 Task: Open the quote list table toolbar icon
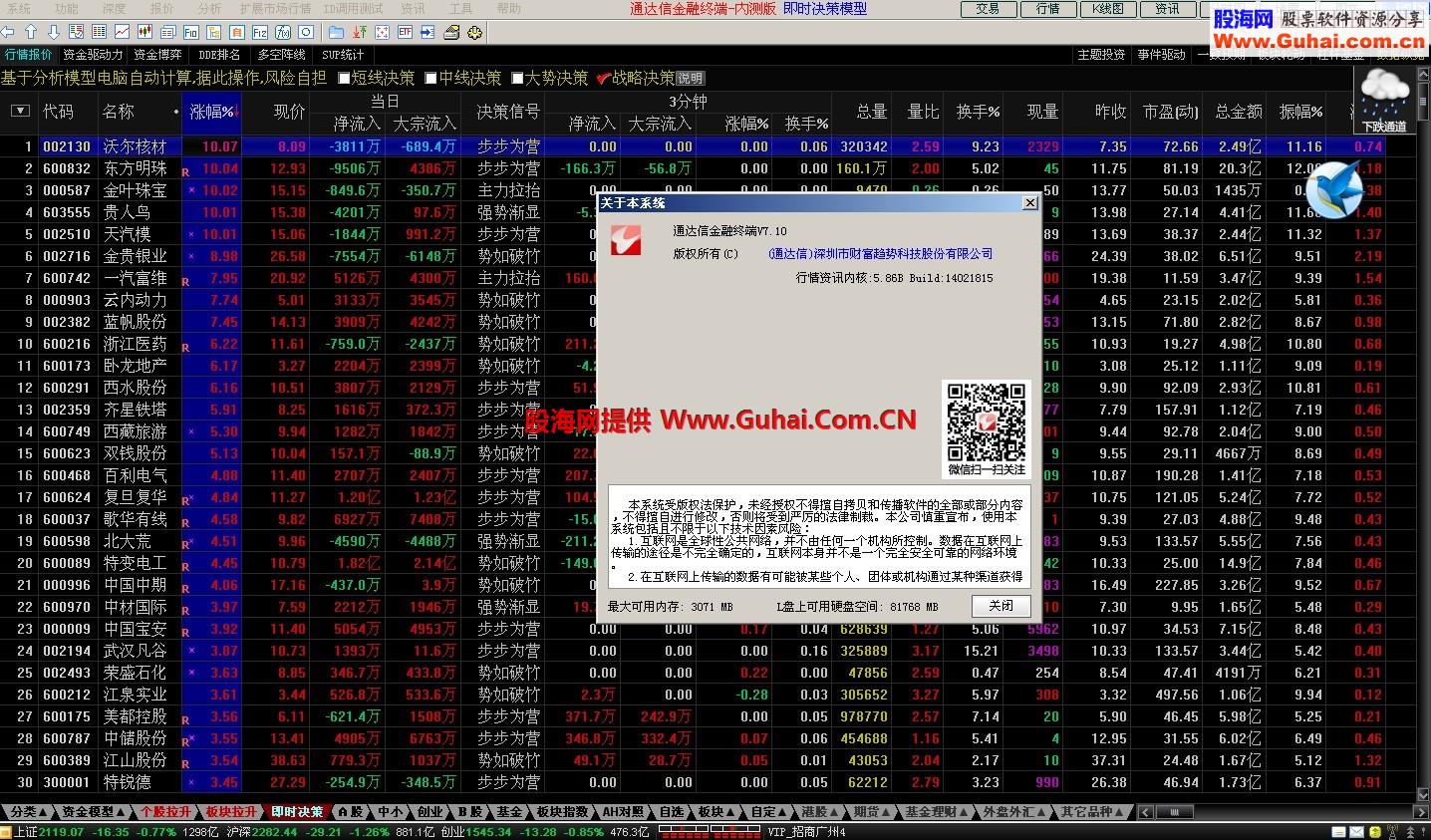99,32
